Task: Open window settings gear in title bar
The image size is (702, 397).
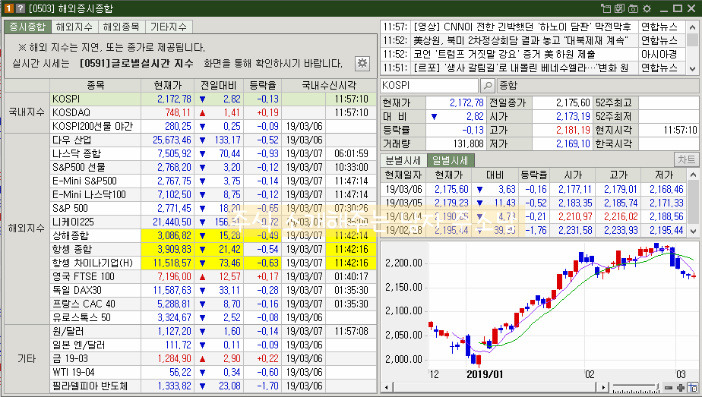Action: pyautogui.click(x=647, y=9)
